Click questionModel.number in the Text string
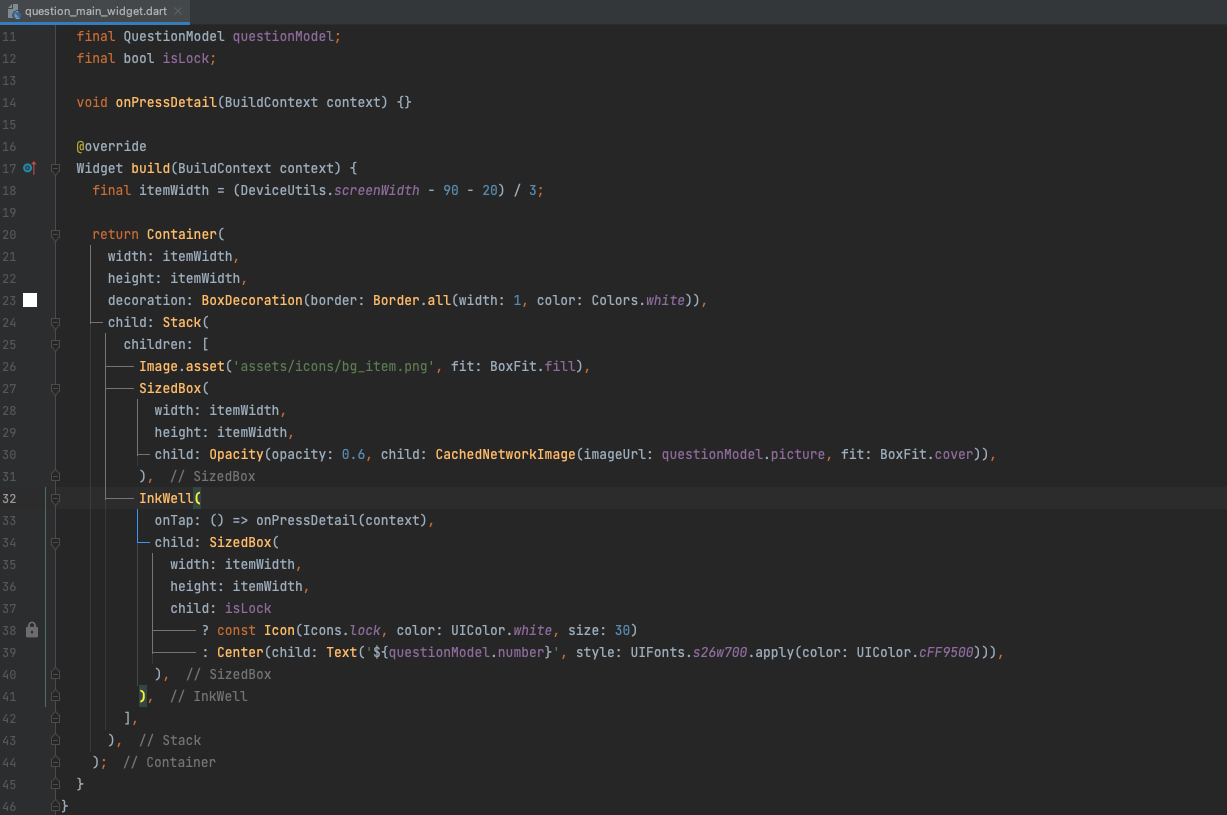 coord(467,652)
